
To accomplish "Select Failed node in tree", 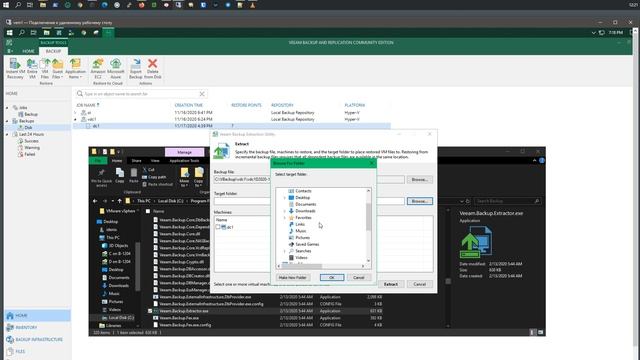I will (x=27, y=154).
